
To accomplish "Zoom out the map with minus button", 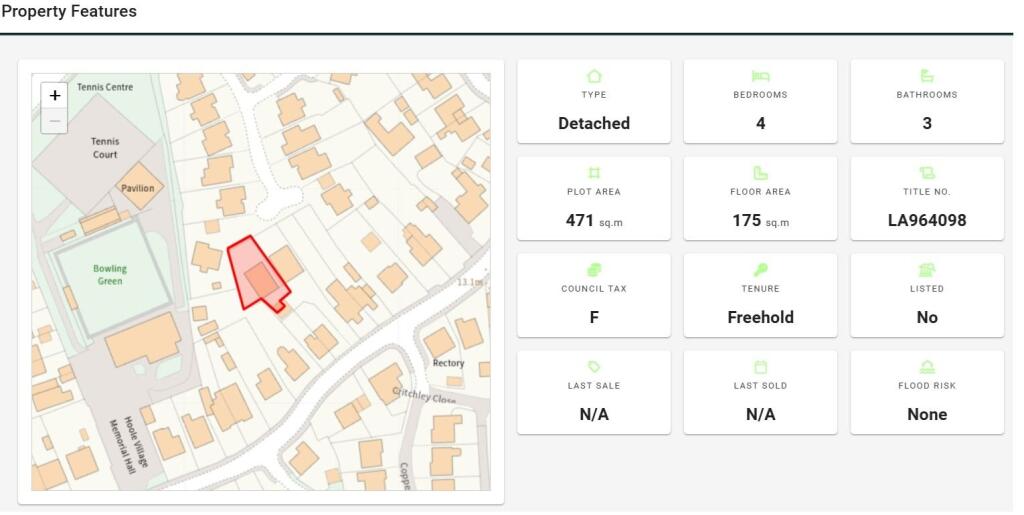I will 55,121.
